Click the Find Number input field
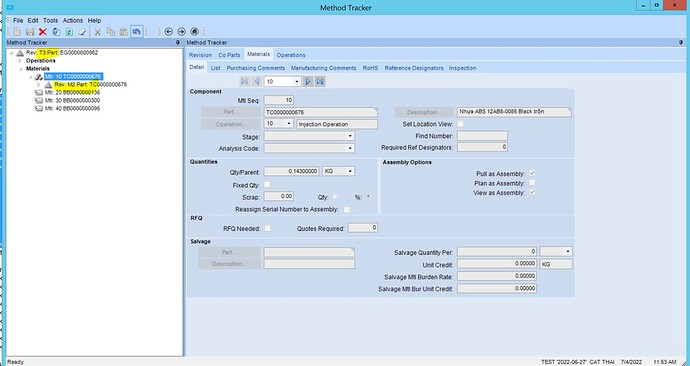 (x=482, y=136)
